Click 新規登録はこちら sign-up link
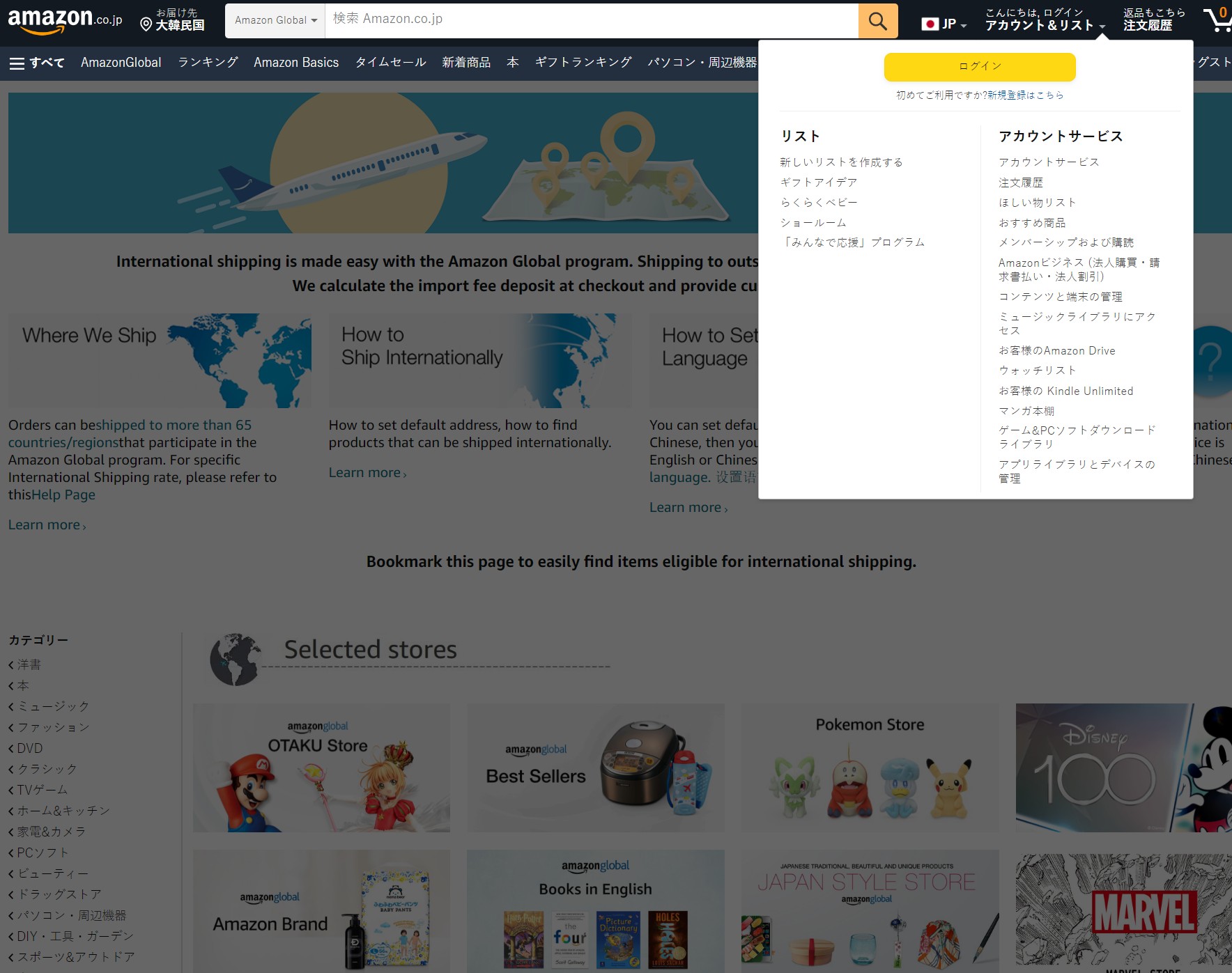Screen dimensions: 1232x973 [x=1026, y=95]
